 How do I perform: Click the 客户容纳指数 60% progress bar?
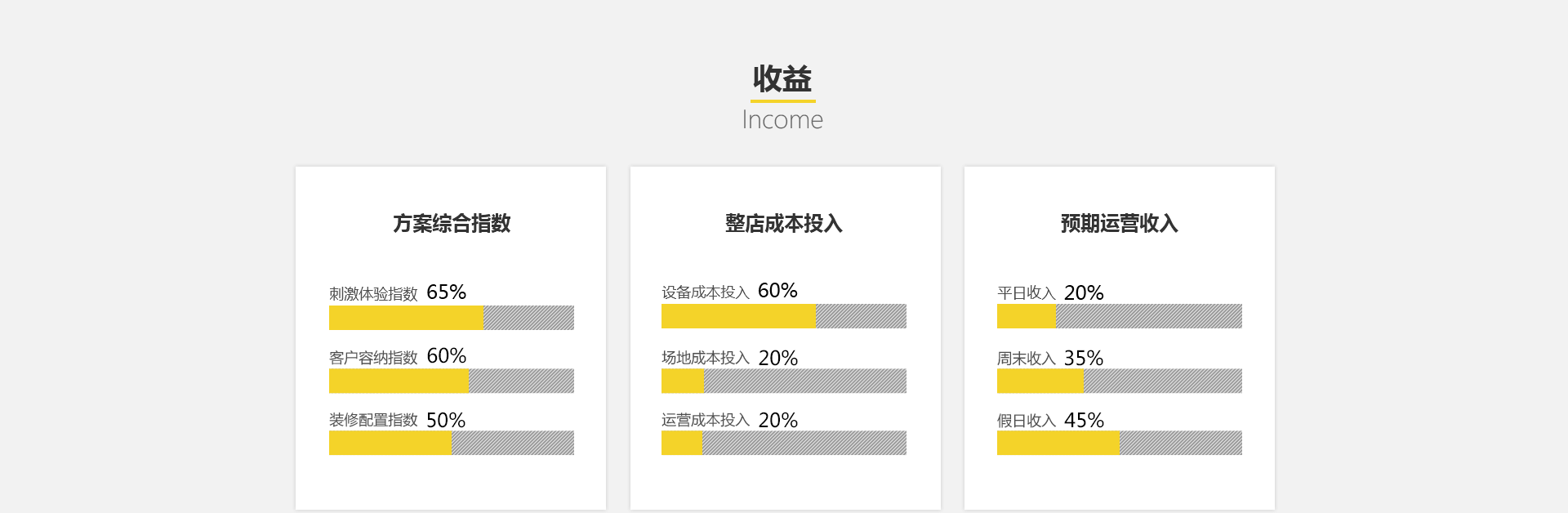pos(452,381)
